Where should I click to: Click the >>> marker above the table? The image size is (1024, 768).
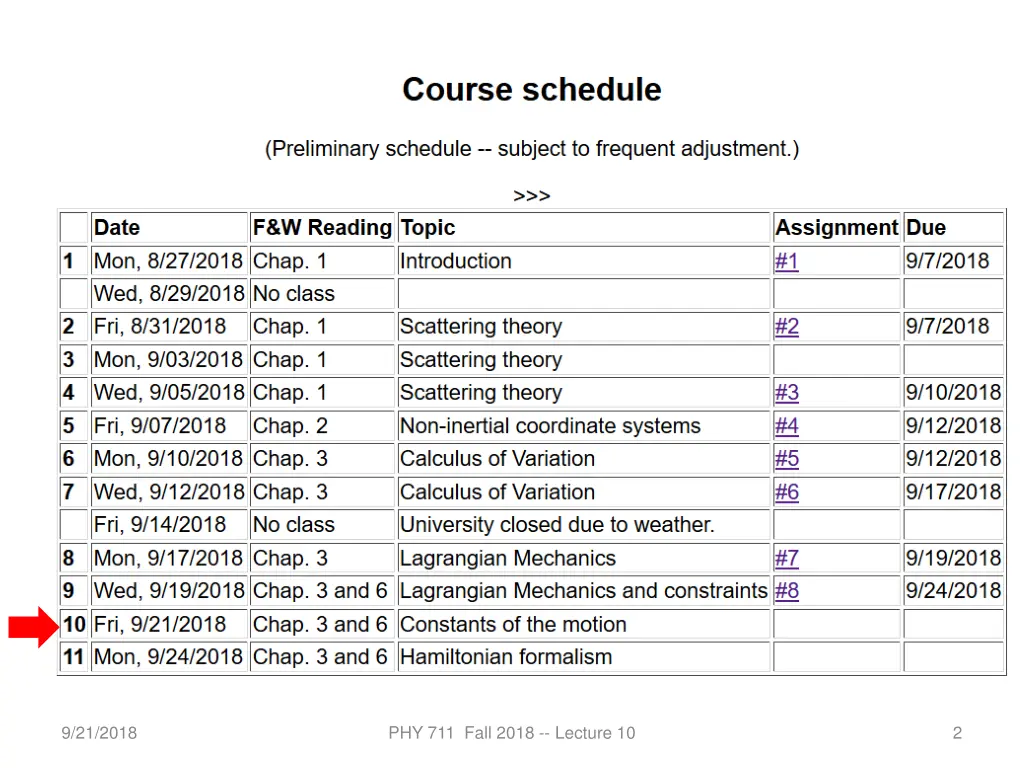point(532,196)
